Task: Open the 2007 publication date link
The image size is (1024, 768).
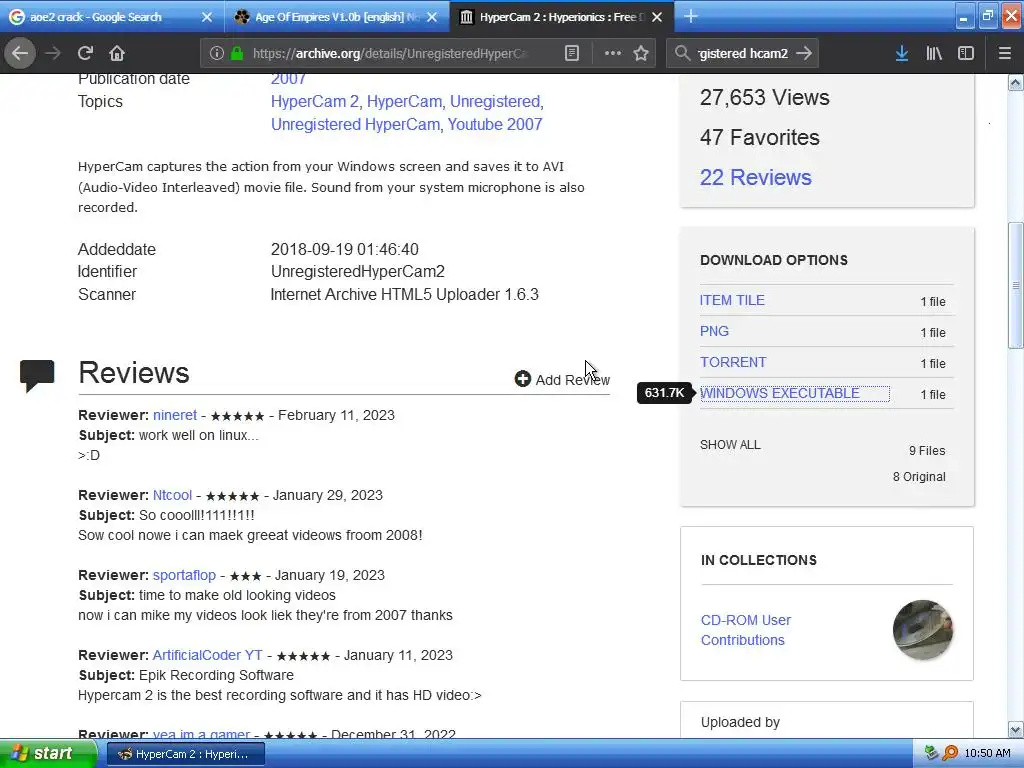Action: pyautogui.click(x=288, y=79)
